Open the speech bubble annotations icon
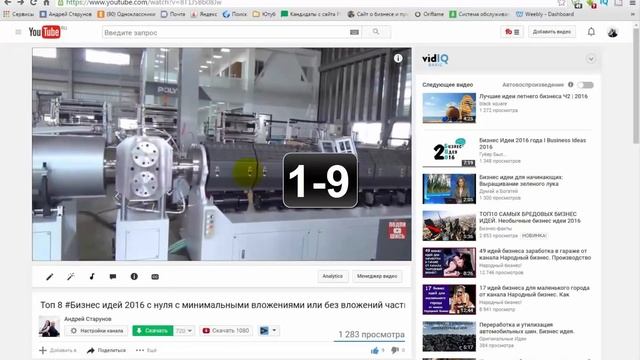This screenshot has height=360, width=640. pyautogui.click(x=113, y=277)
